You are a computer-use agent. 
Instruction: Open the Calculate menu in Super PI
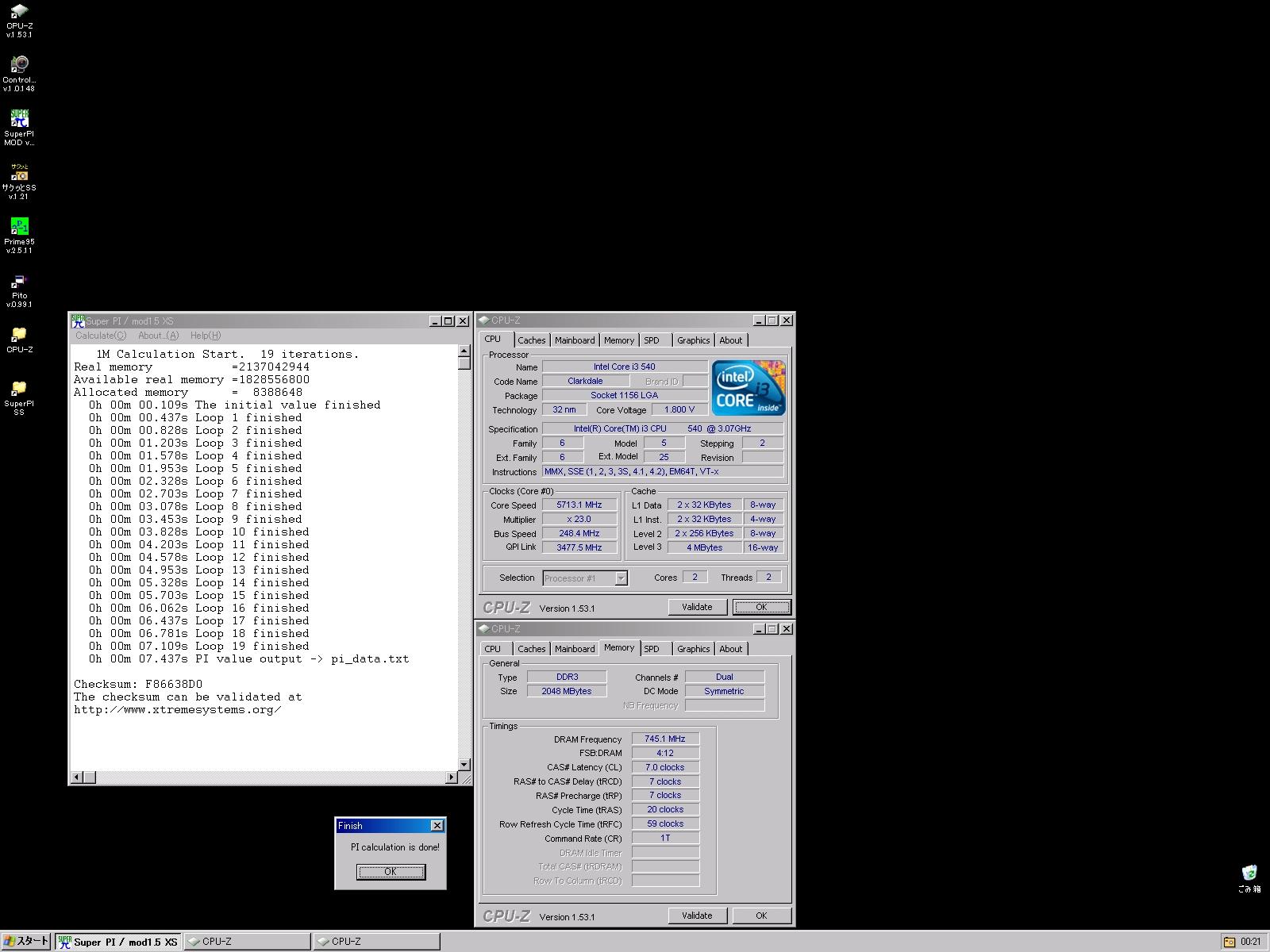pyautogui.click(x=101, y=336)
